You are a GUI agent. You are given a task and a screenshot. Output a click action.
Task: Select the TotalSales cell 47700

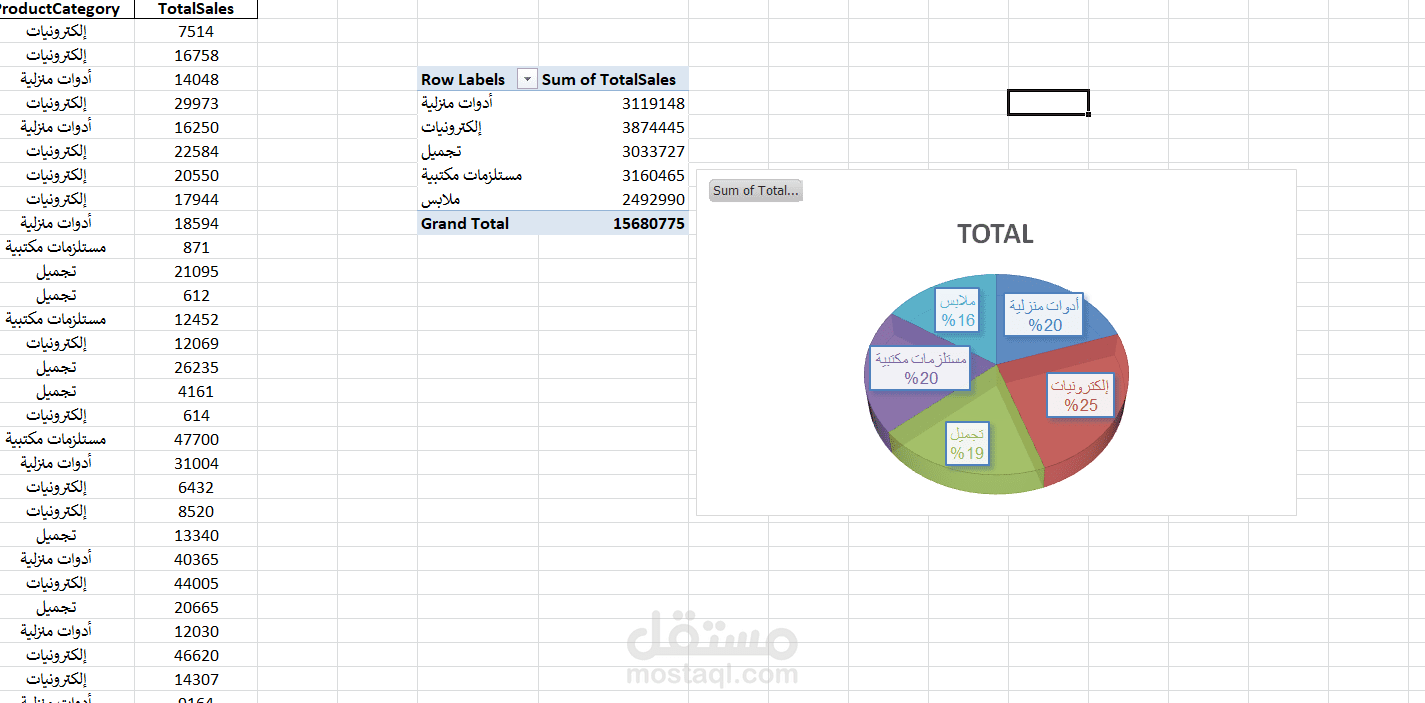click(x=196, y=439)
